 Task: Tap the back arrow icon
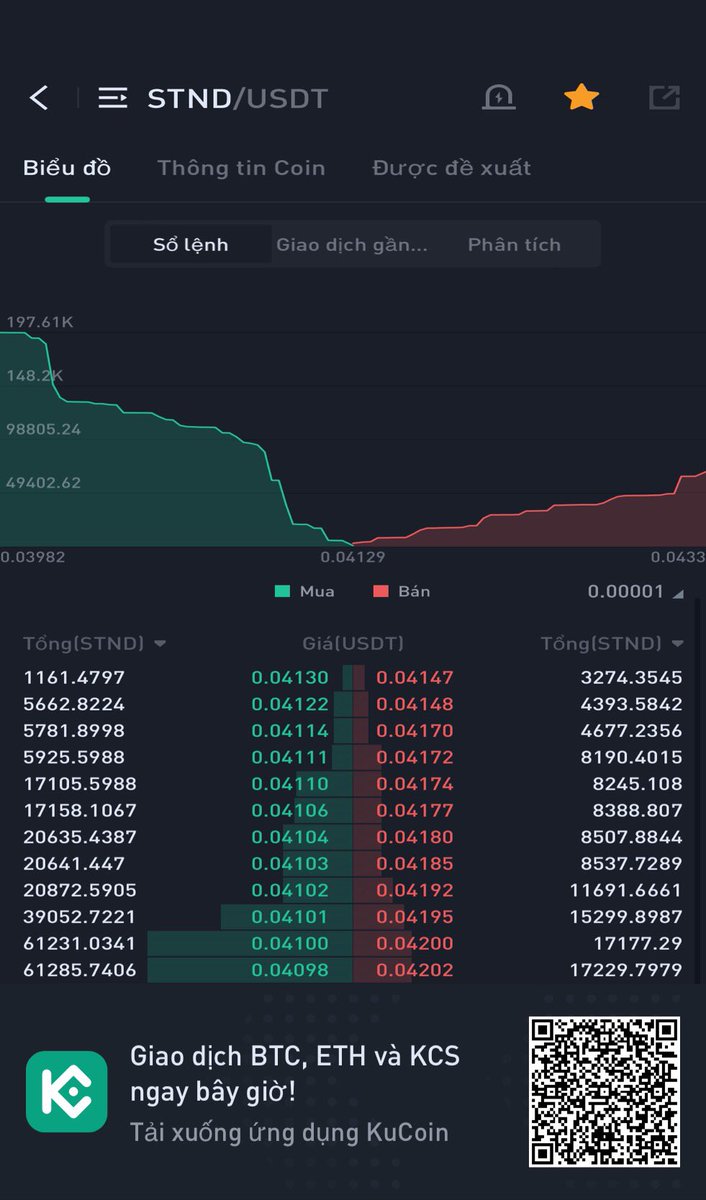[39, 97]
